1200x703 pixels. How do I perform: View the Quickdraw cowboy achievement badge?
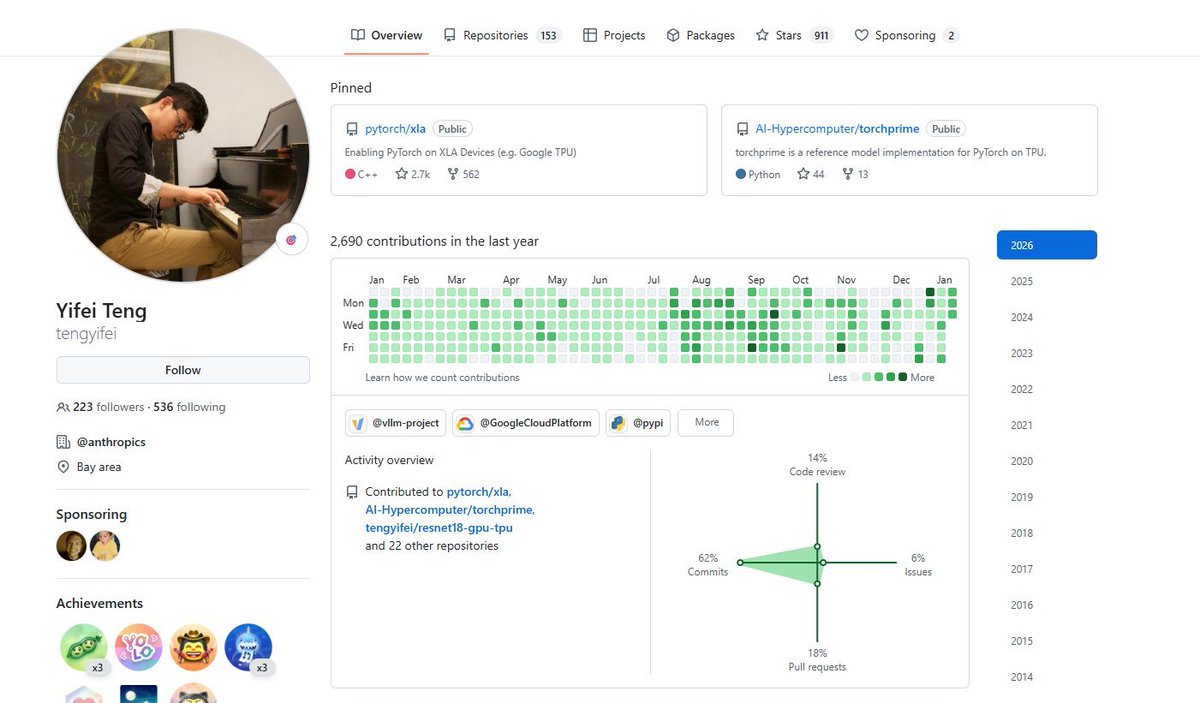point(194,648)
